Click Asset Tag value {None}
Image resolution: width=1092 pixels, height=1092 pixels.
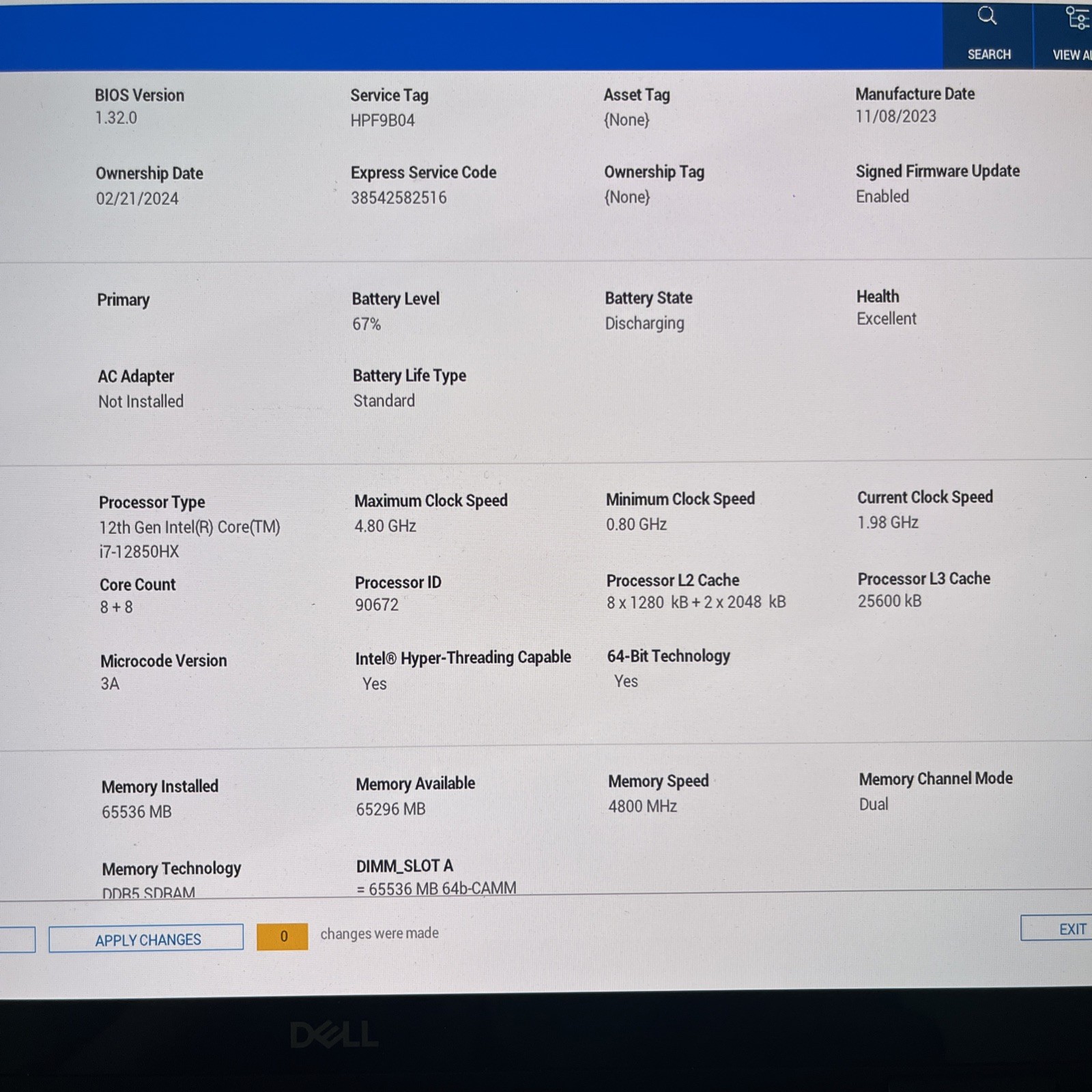[627, 120]
